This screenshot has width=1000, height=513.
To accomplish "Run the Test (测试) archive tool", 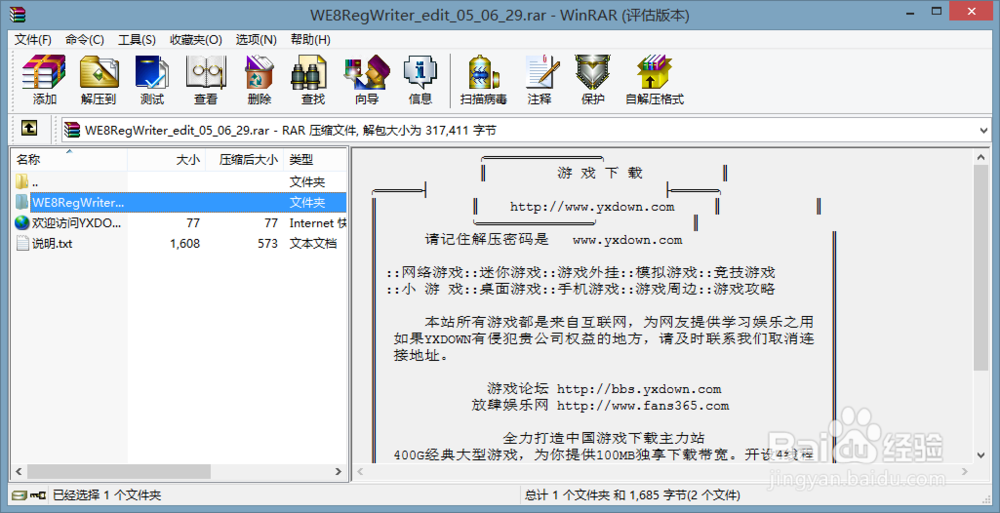I will (x=152, y=80).
